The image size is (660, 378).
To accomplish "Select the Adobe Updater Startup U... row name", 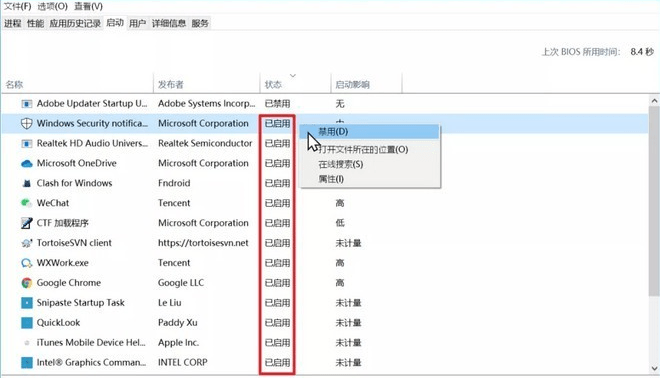I will tap(92, 104).
